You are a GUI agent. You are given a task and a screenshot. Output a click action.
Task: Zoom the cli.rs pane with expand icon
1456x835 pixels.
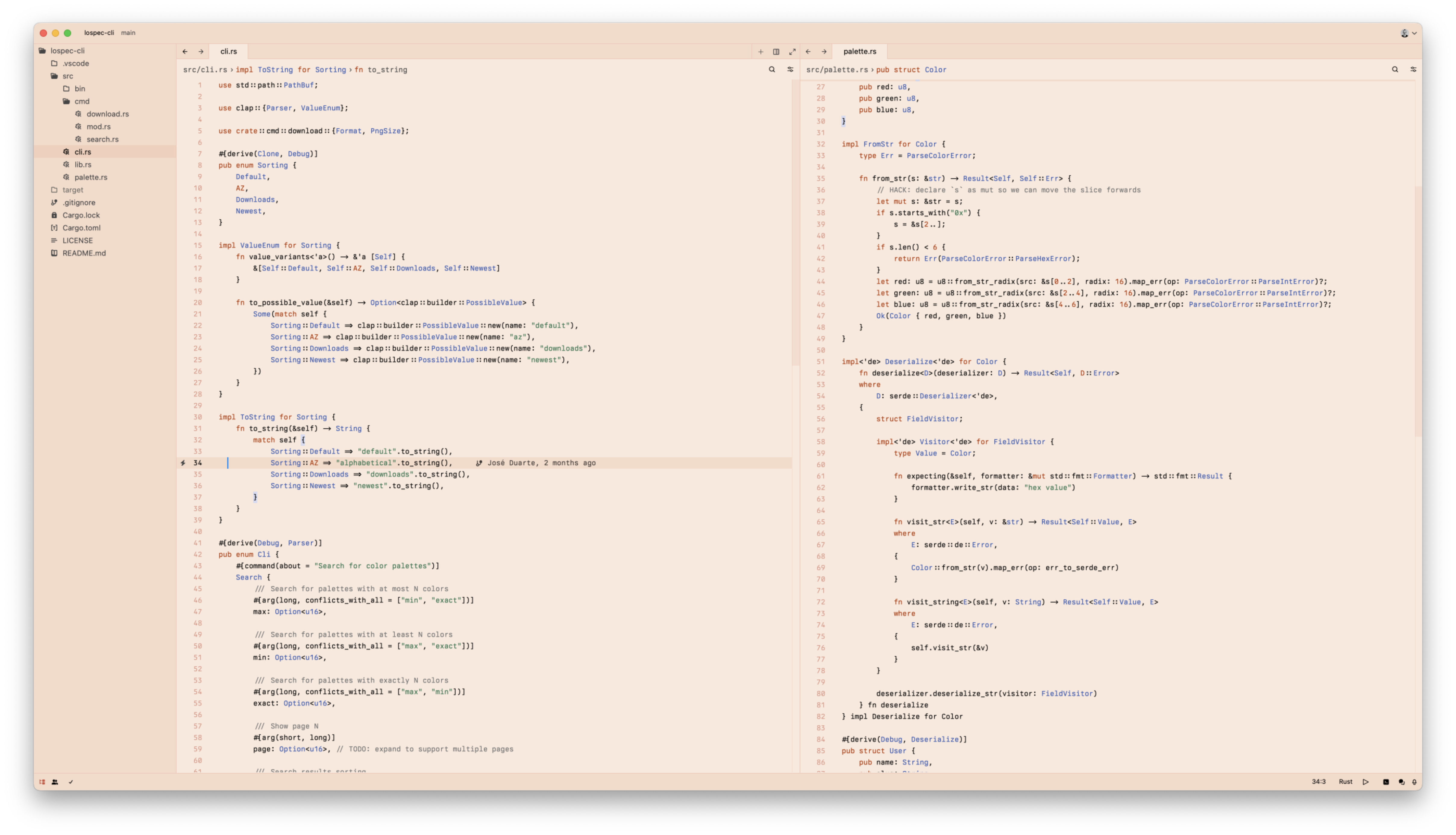(792, 52)
